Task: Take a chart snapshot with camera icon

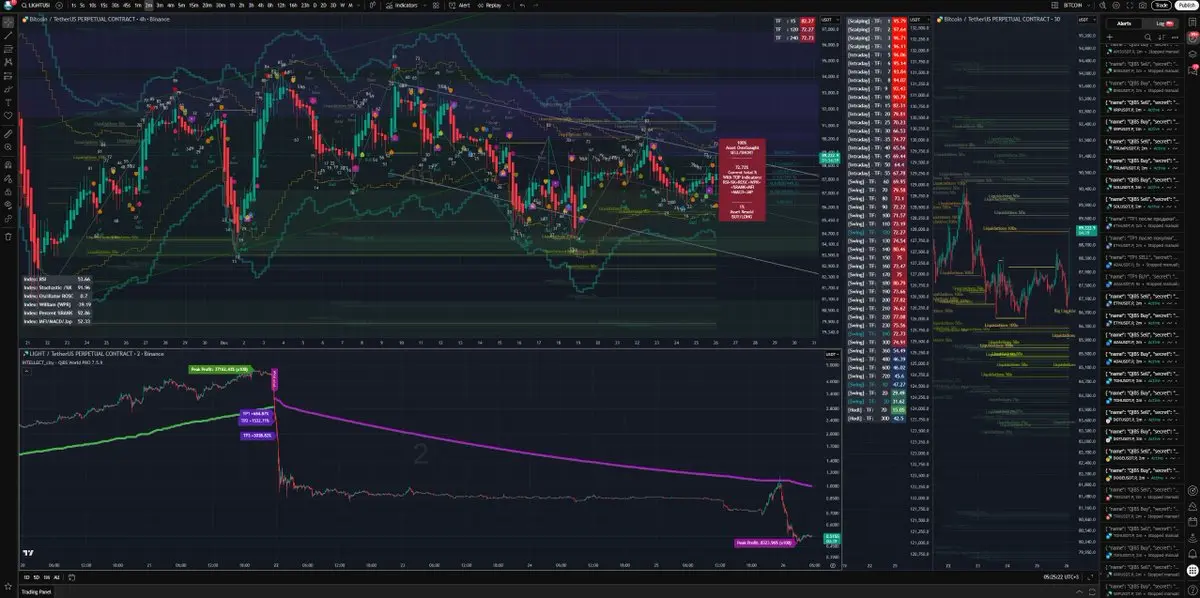Action: (1143, 6)
